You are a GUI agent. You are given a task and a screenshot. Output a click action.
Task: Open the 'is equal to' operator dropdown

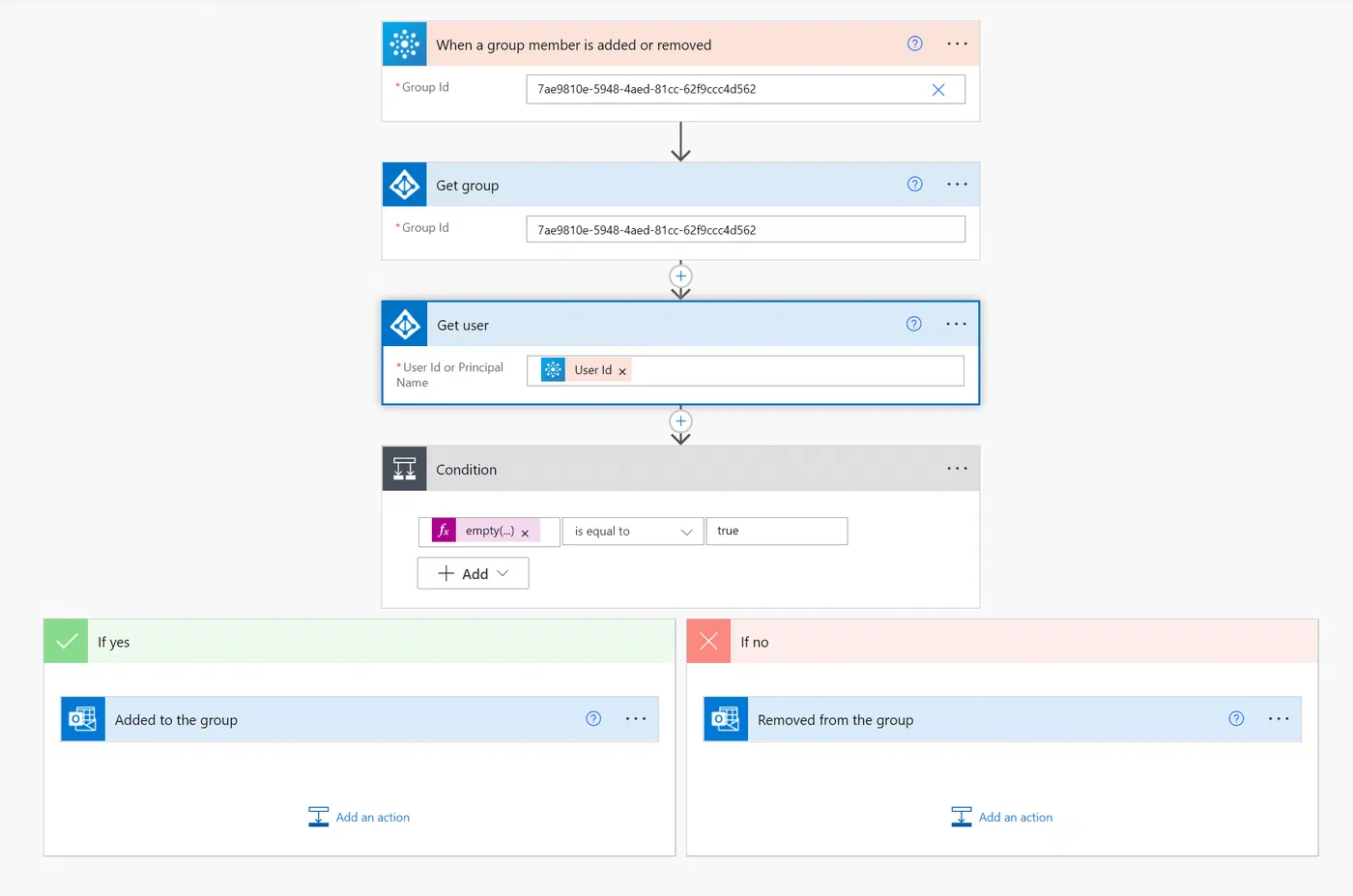tap(633, 532)
